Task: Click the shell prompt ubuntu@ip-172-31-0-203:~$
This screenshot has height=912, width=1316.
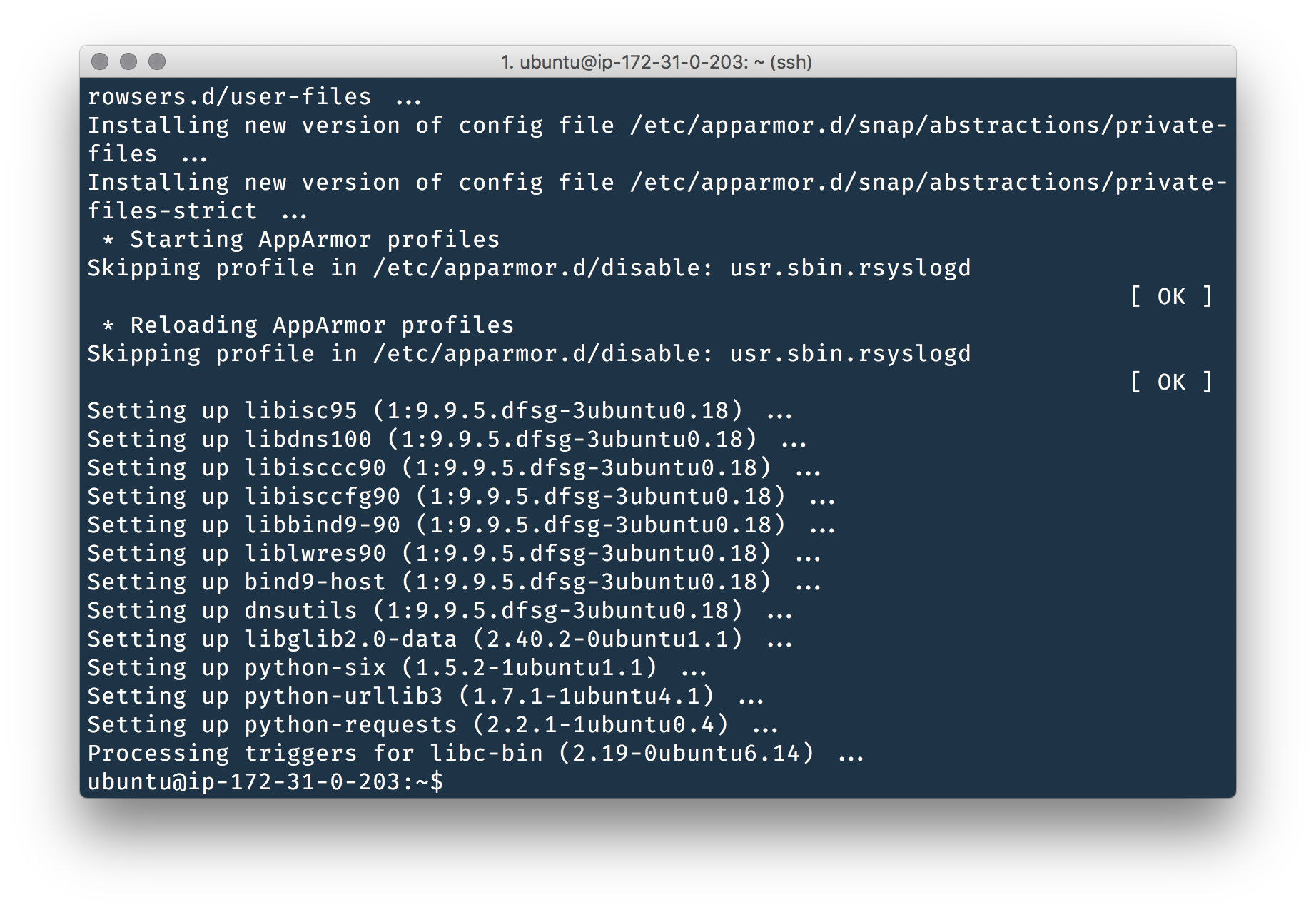Action: coord(265,781)
